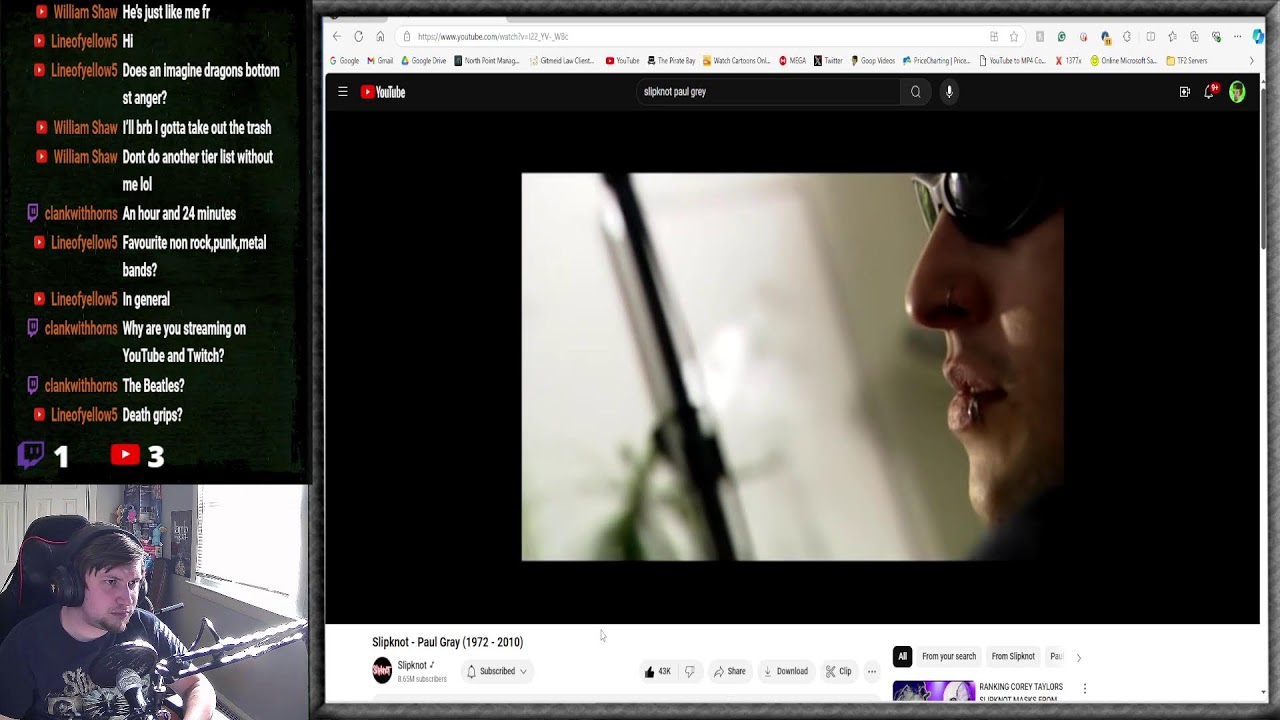Open YouTube hamburger guide menu
1280x720 pixels.
point(343,92)
